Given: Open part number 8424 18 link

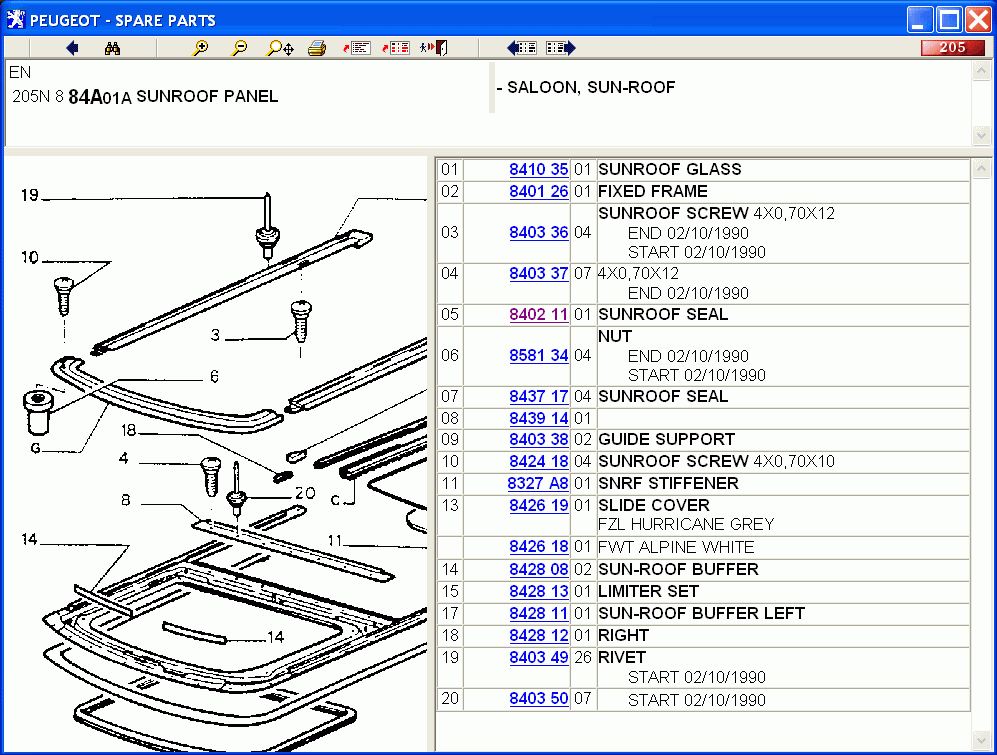Looking at the screenshot, I should (x=539, y=461).
